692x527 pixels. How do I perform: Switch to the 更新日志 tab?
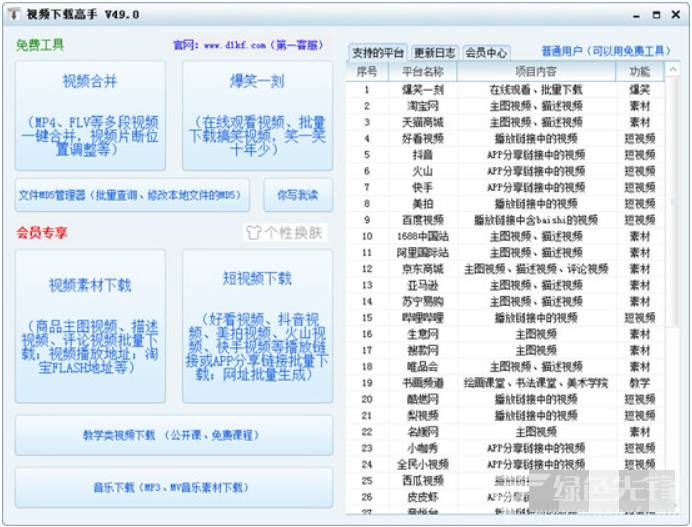435,52
